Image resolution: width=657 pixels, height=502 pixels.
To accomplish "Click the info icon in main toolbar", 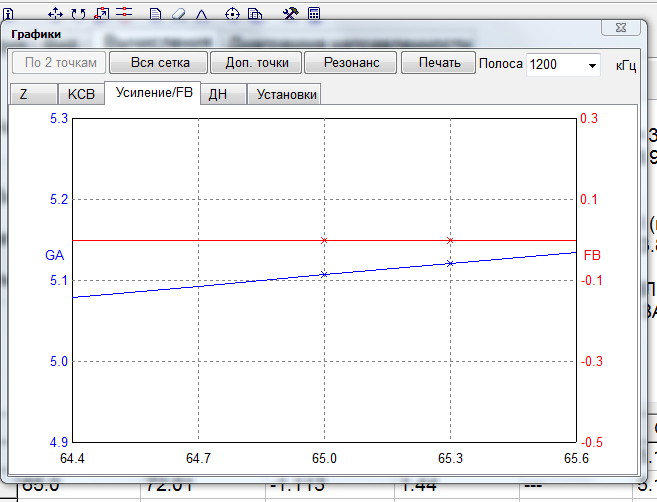I will click(x=8, y=15).
